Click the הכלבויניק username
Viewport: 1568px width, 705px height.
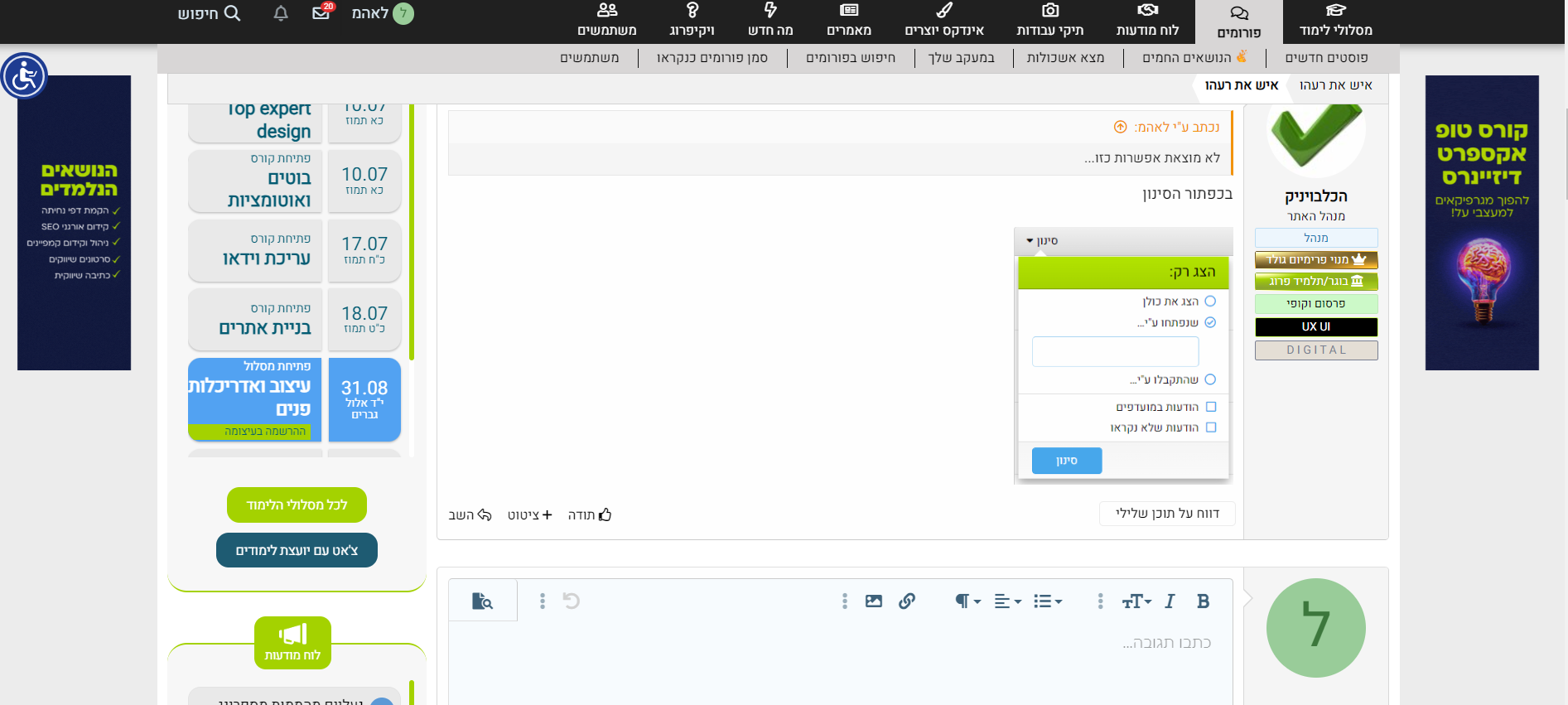coord(1316,196)
